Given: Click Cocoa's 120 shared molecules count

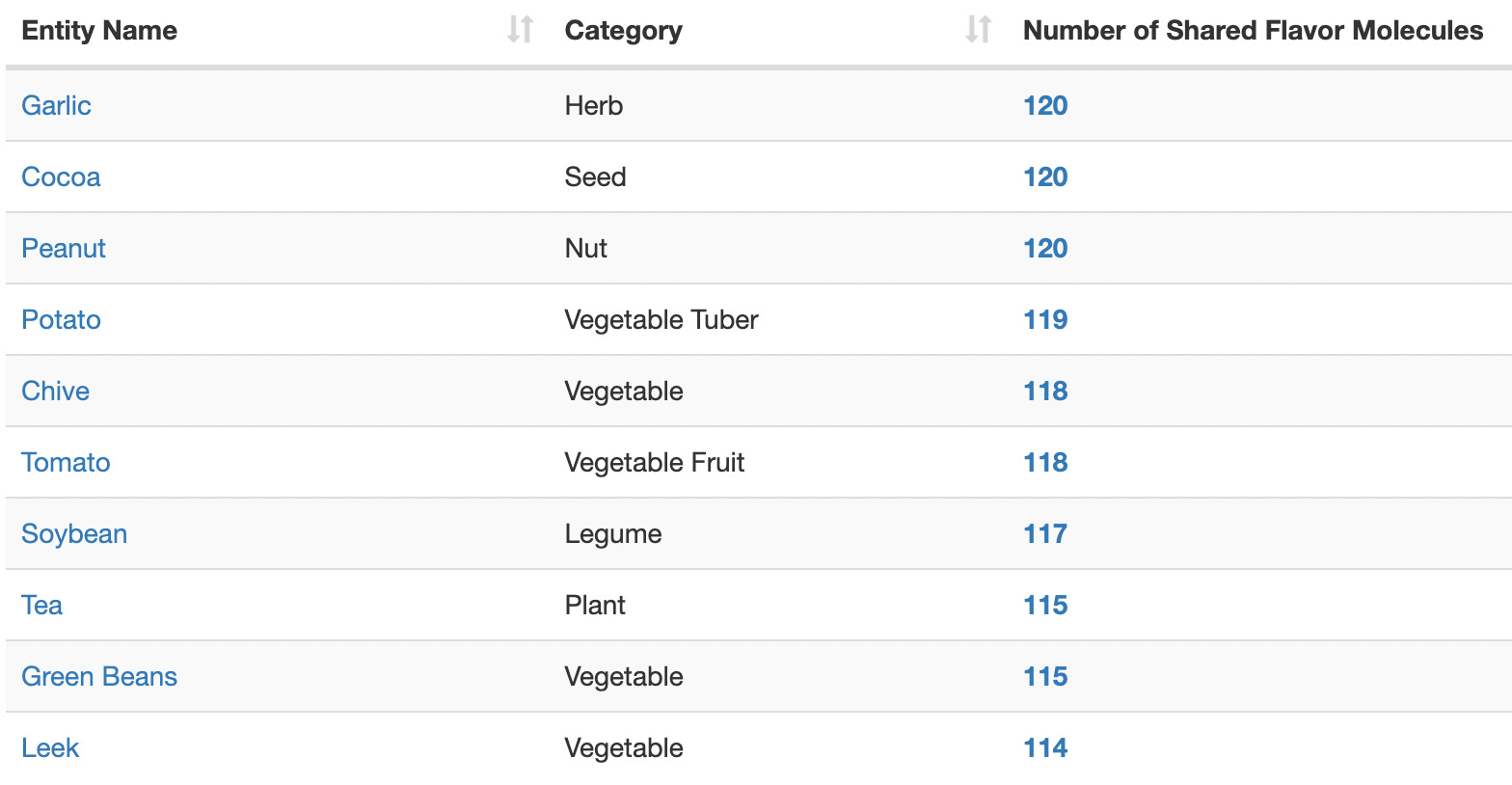Looking at the screenshot, I should (1045, 176).
